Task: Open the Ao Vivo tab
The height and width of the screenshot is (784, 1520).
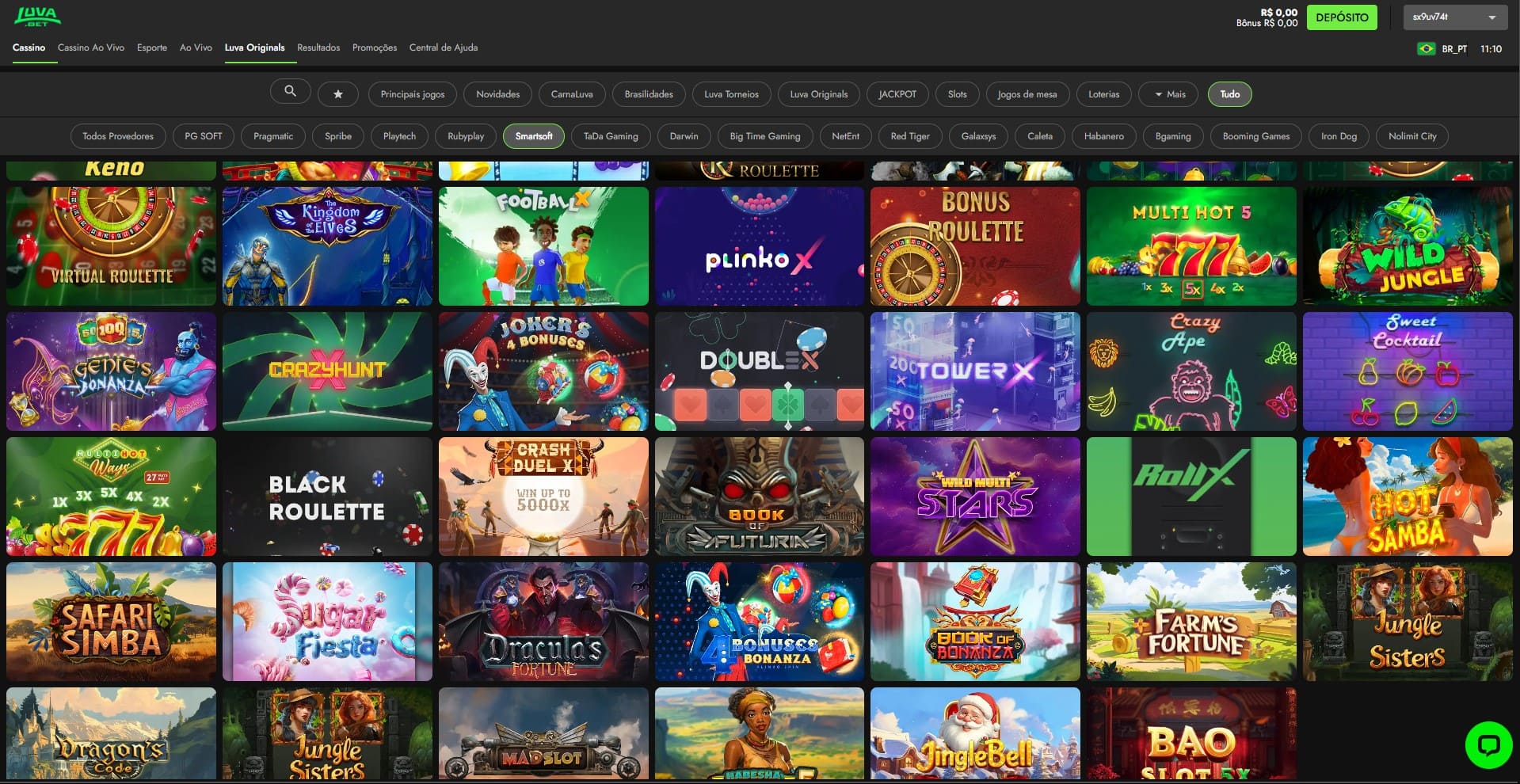Action: (196, 48)
